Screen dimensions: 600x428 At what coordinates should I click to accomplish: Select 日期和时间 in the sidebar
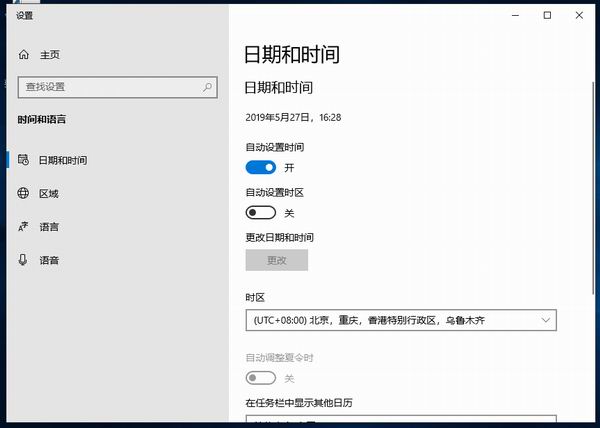(x=117, y=160)
